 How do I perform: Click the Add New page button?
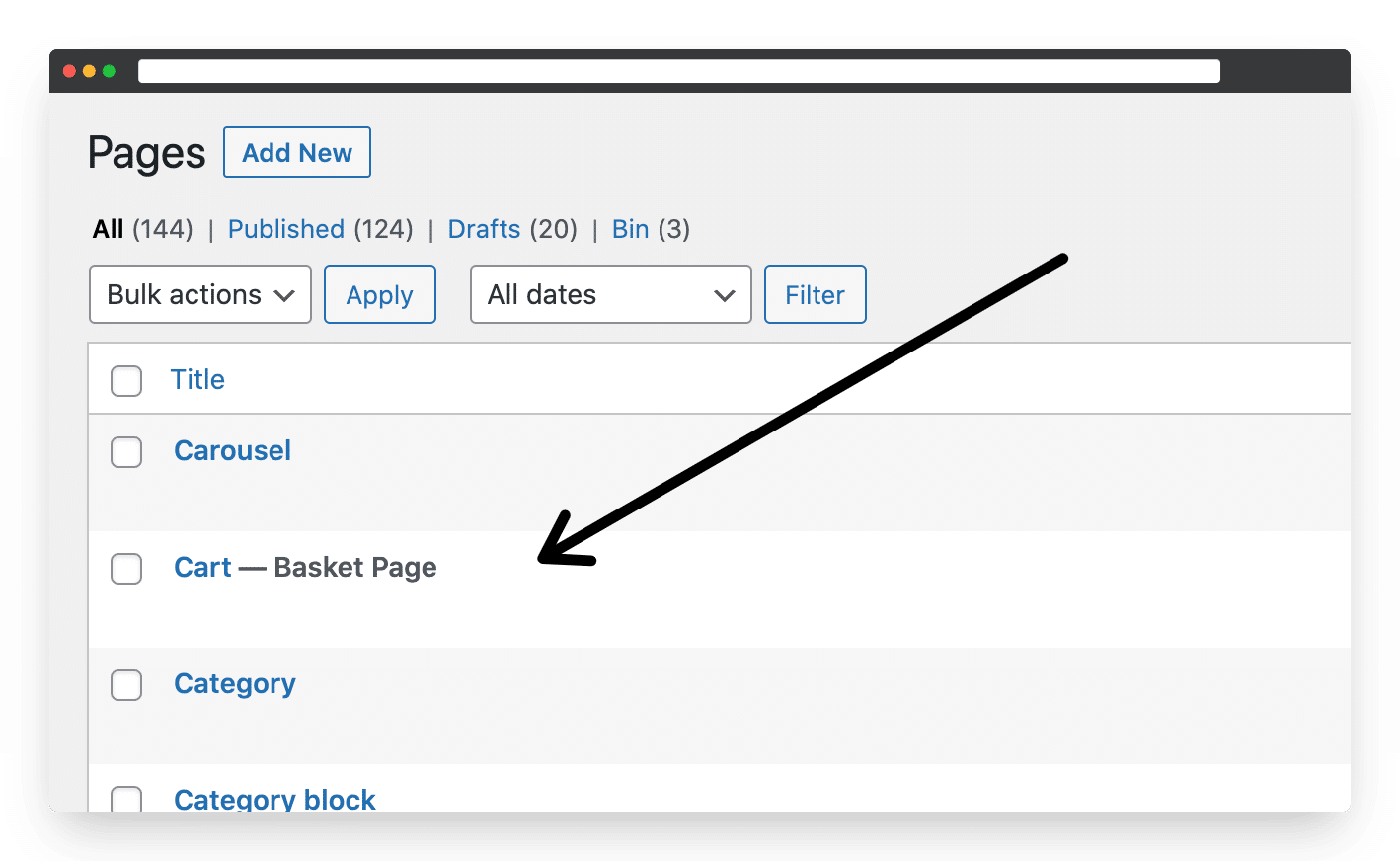click(x=297, y=152)
